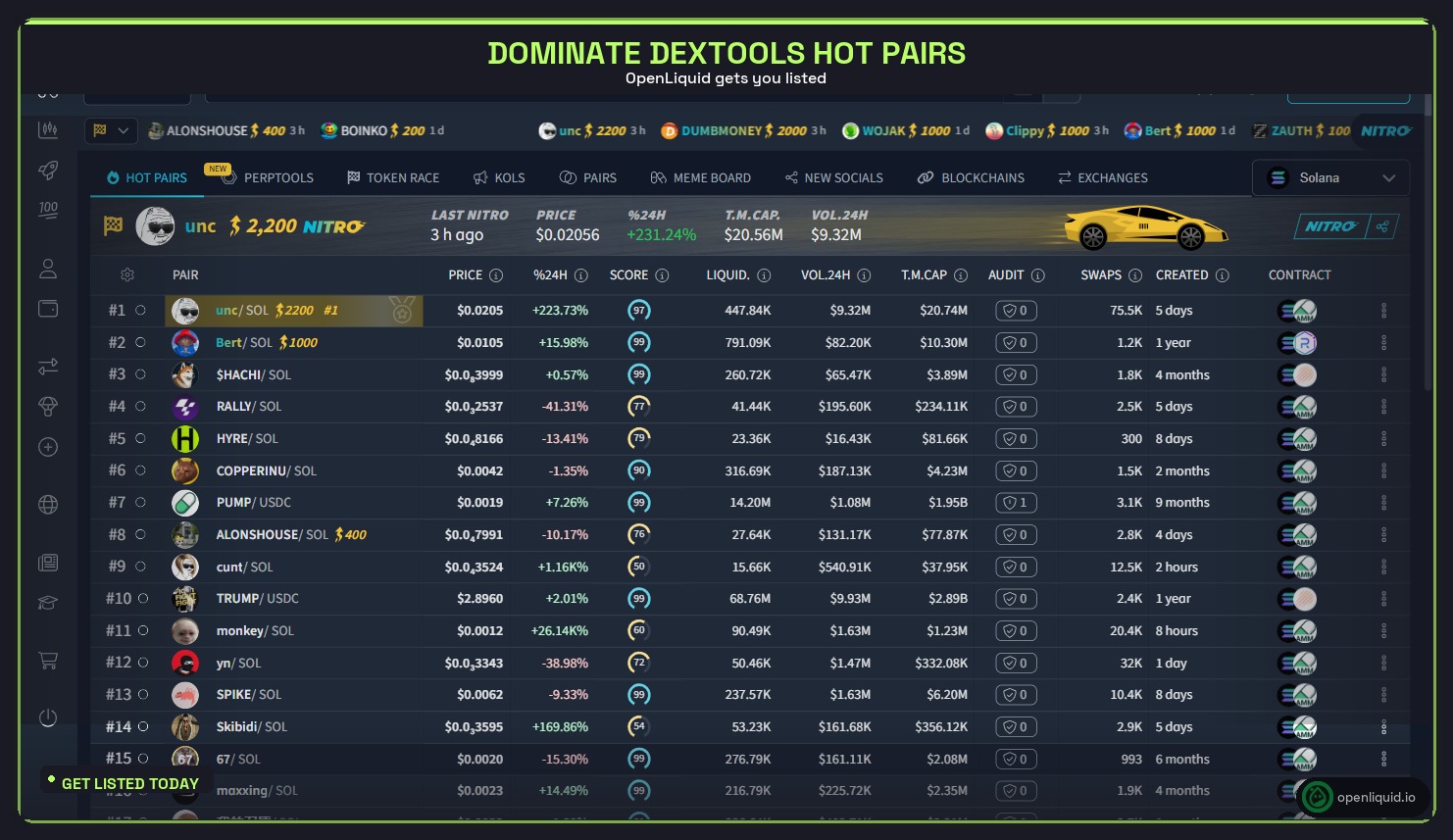Click the audit shield badge on the PUMP row
1453x840 pixels.
1016,502
